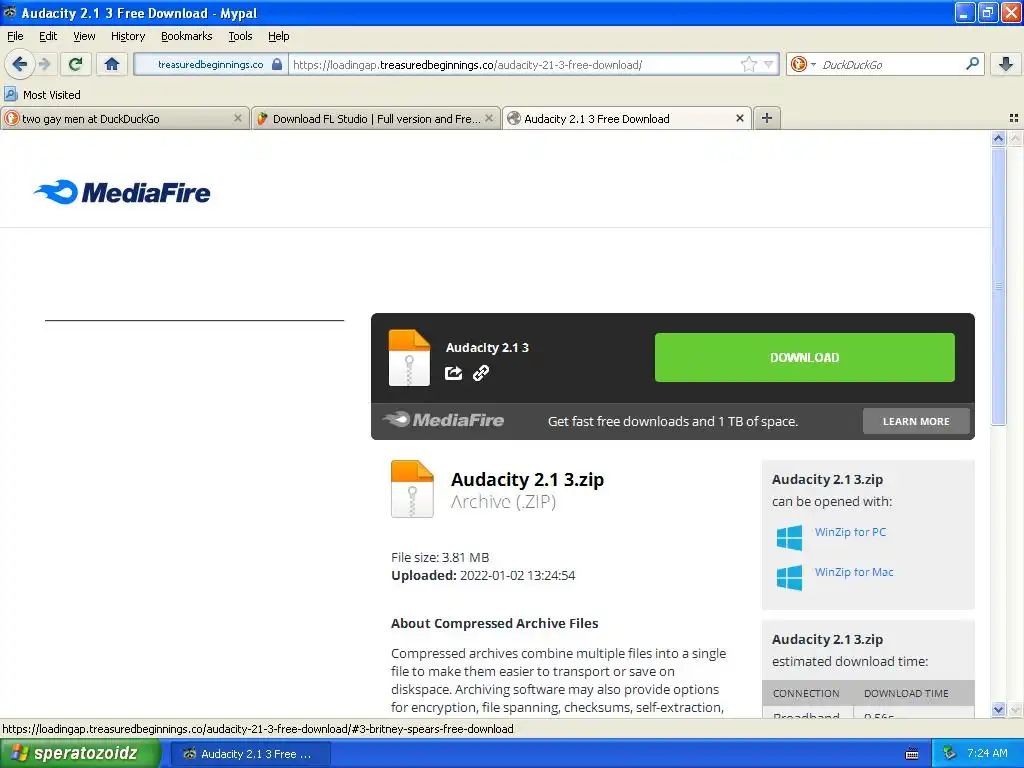Click the grey MediaFire logo in the banner
Screen dimensions: 1024x768
pyautogui.click(x=443, y=420)
